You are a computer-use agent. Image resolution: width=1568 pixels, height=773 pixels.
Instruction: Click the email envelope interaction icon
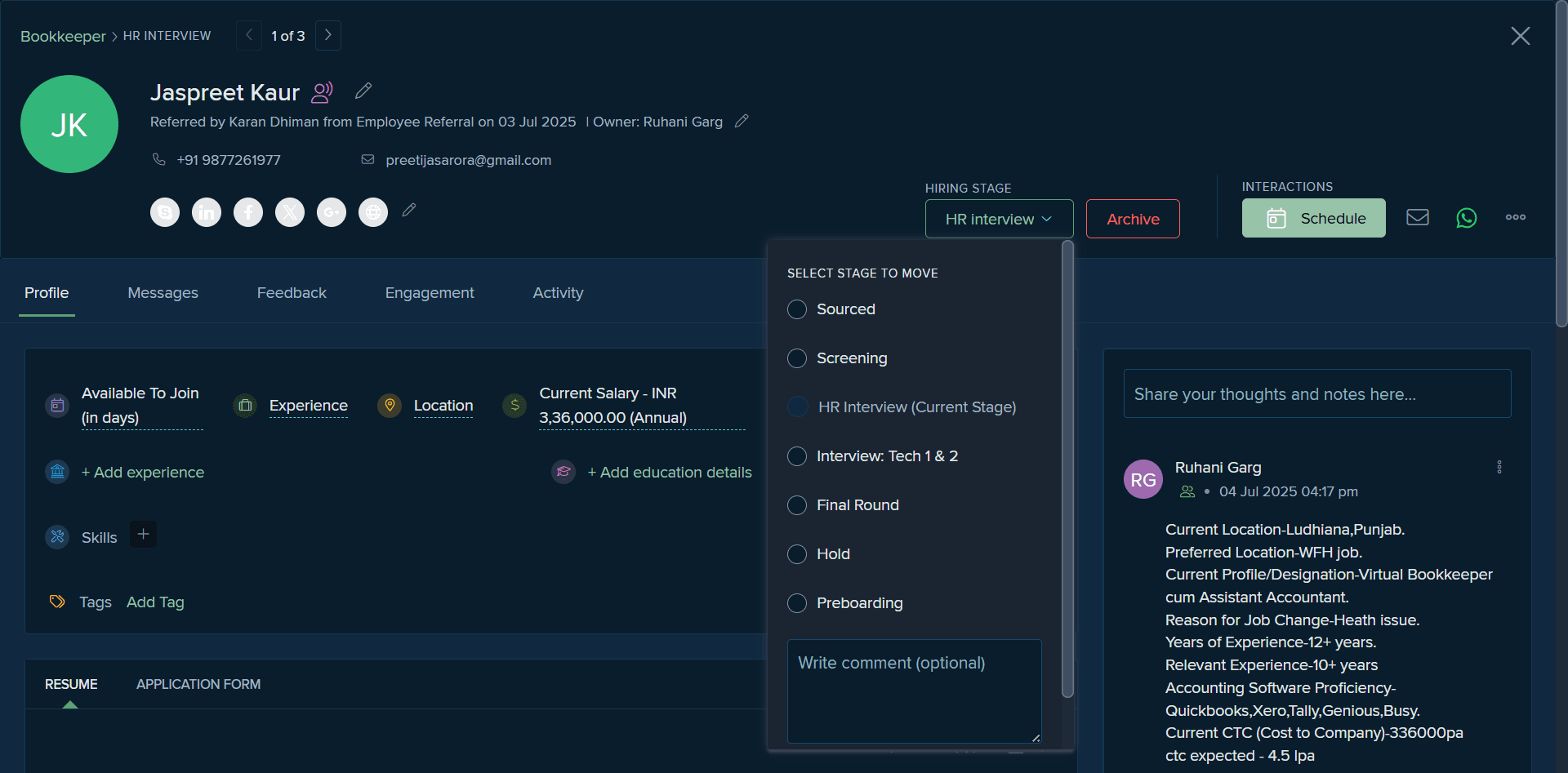click(1418, 217)
